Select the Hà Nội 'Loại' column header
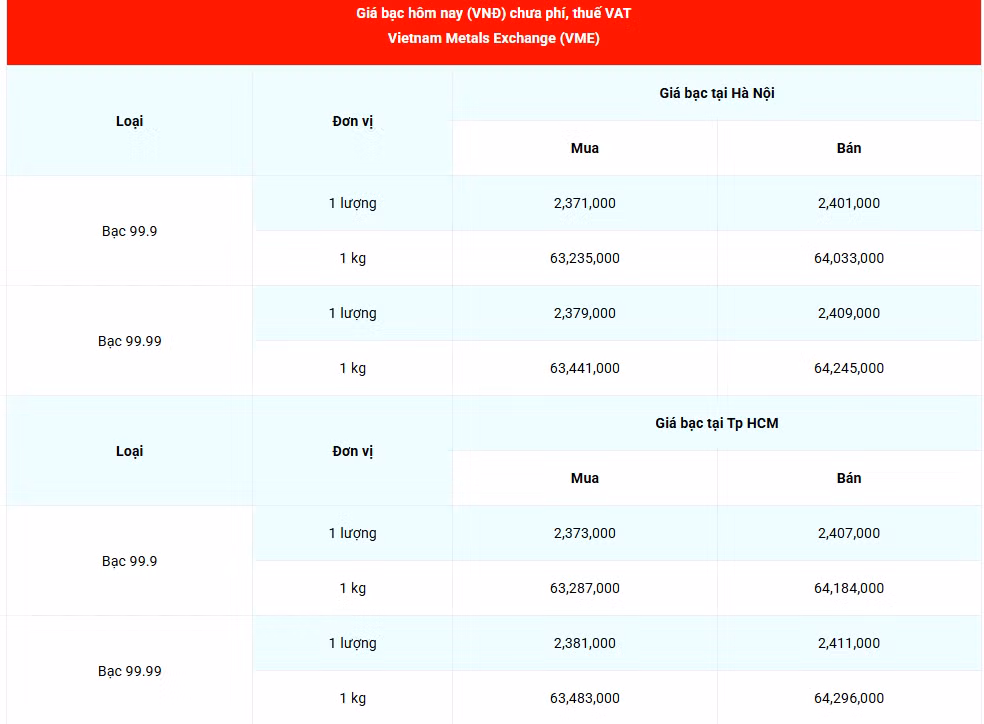 pos(129,121)
